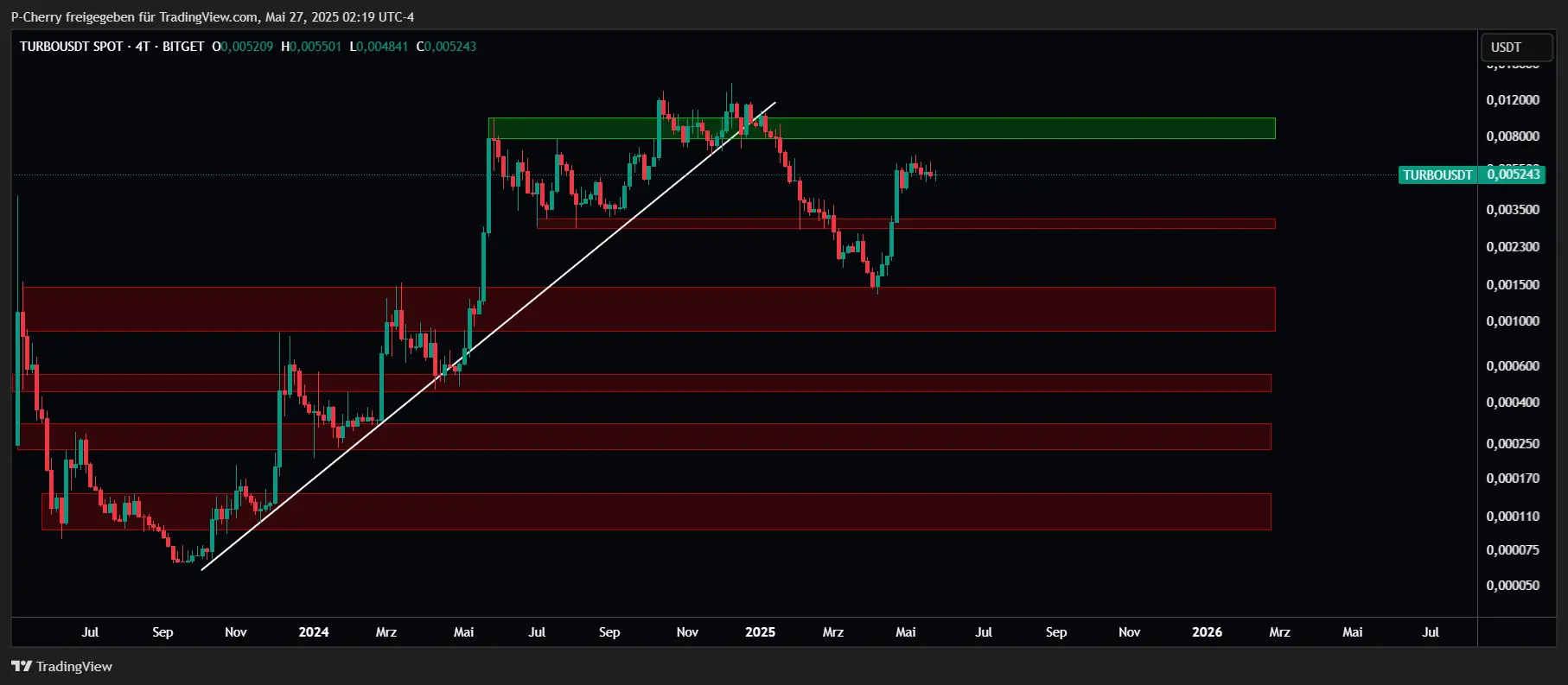Image resolution: width=1568 pixels, height=685 pixels.
Task: Click the TradingView logo
Action: (x=61, y=666)
